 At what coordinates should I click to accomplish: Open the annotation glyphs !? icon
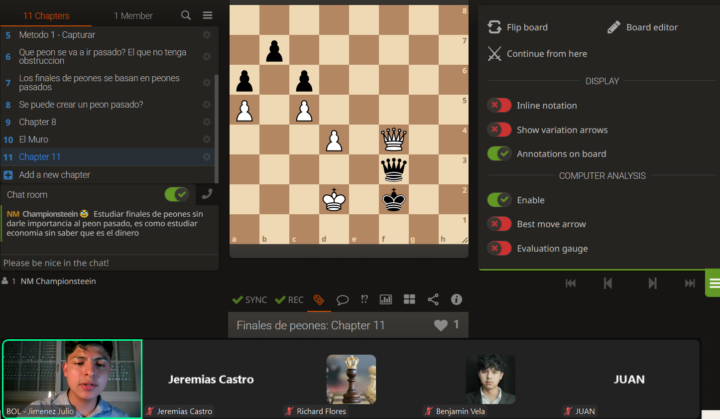pyautogui.click(x=364, y=300)
